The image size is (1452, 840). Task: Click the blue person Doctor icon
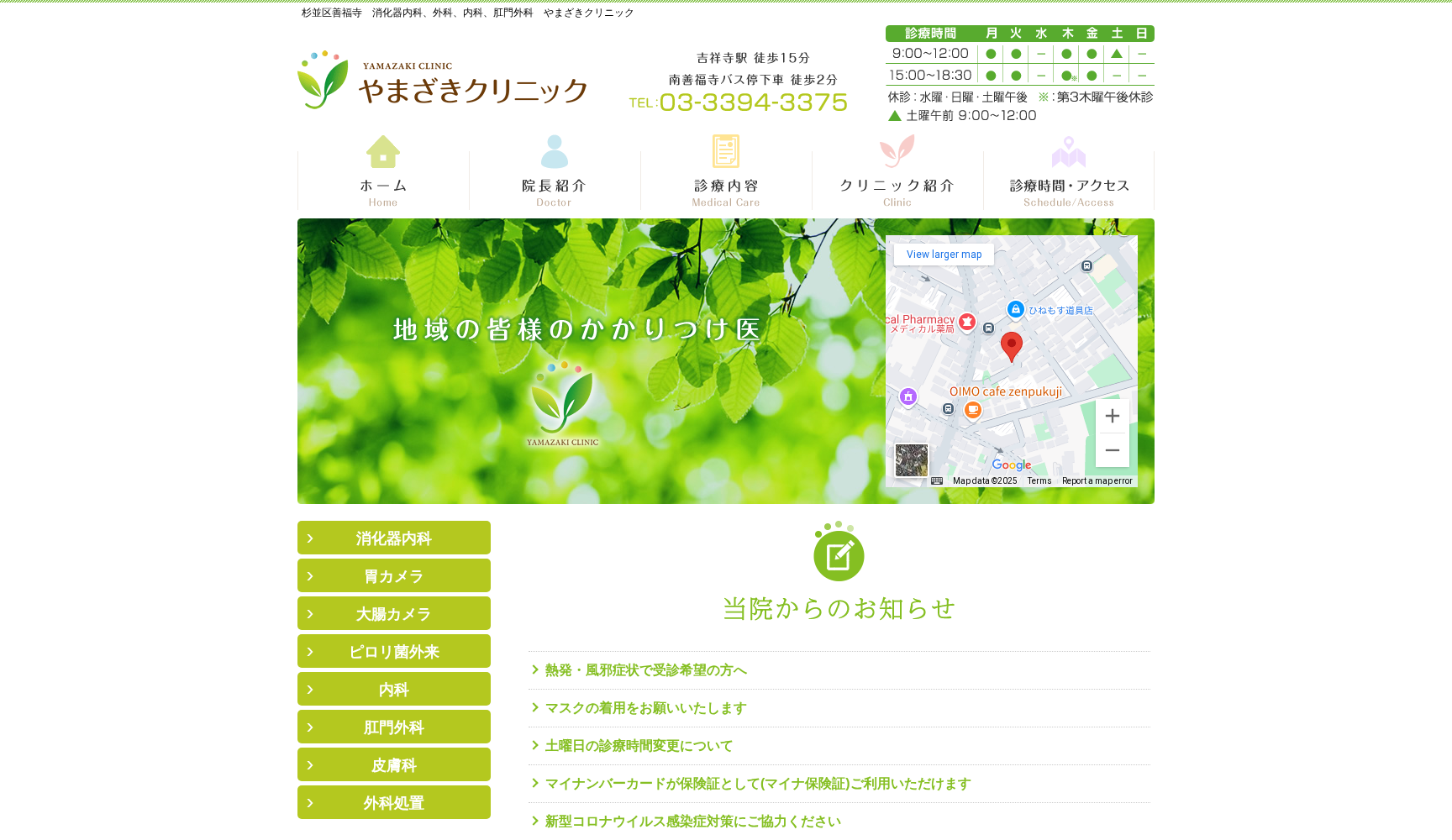[x=554, y=152]
